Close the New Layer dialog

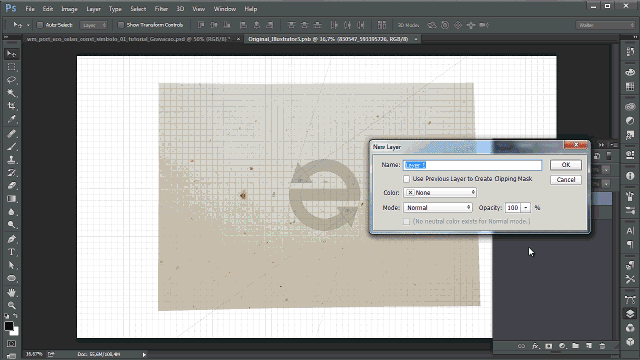tap(576, 145)
